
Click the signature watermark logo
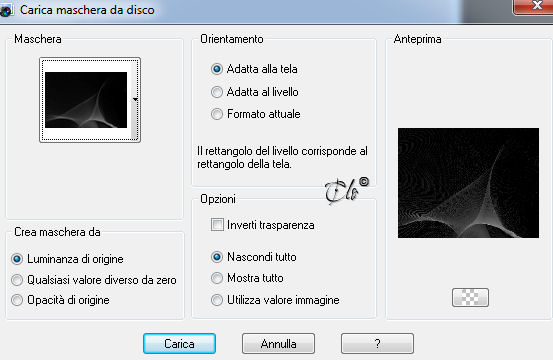pos(346,191)
